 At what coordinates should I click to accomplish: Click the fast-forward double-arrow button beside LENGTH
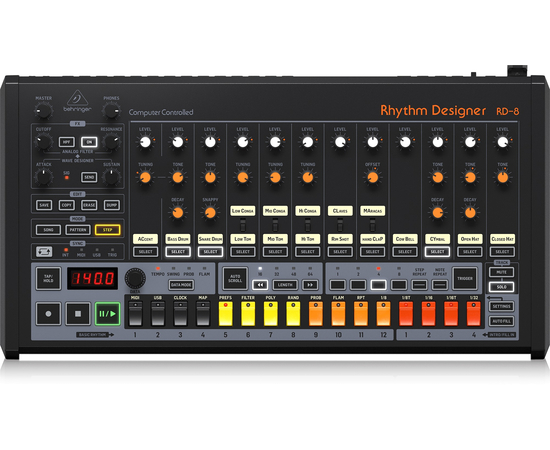(x=310, y=285)
